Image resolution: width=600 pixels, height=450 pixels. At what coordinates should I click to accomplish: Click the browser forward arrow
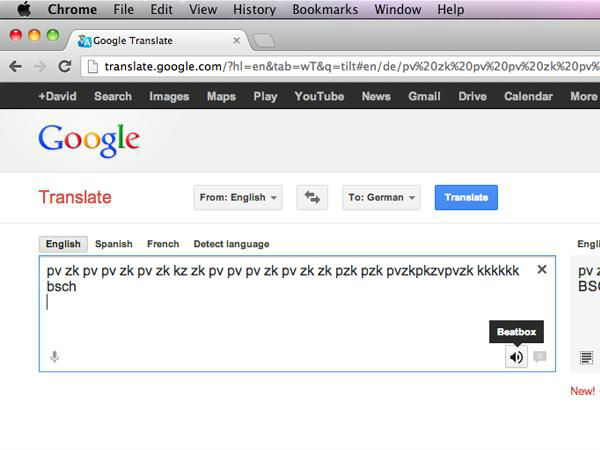pyautogui.click(x=40, y=67)
